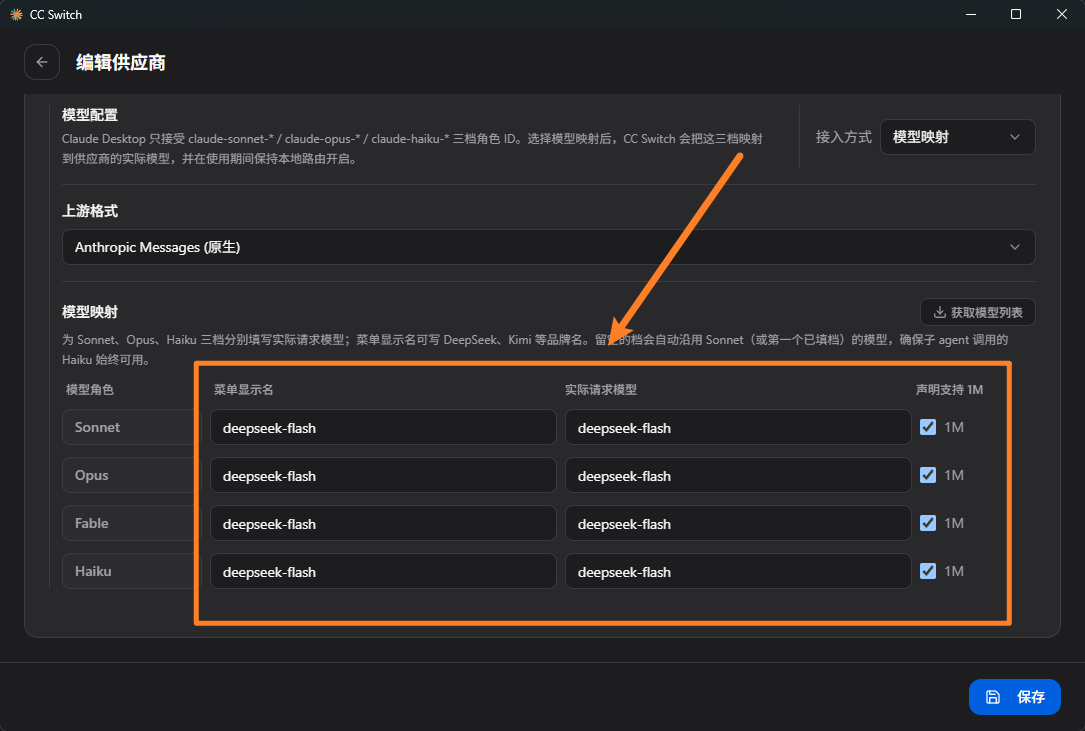Click the floppy disk icon in 保存 button
This screenshot has width=1085, height=731.
click(x=993, y=697)
